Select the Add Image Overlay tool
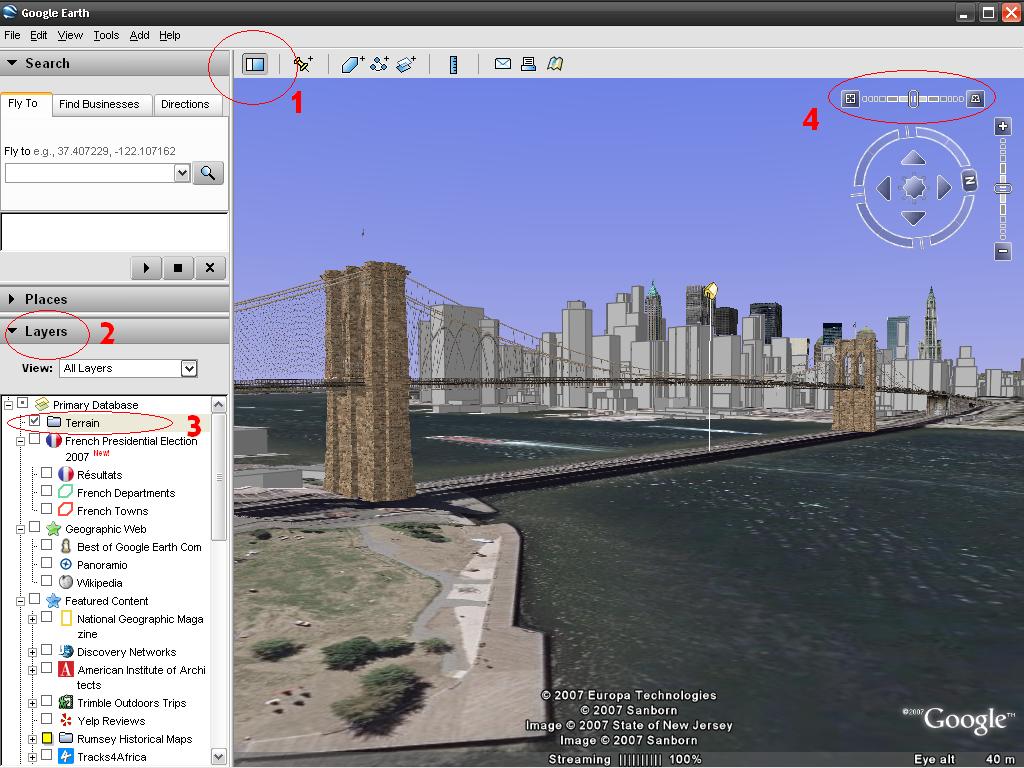The image size is (1024, 768). click(x=406, y=64)
